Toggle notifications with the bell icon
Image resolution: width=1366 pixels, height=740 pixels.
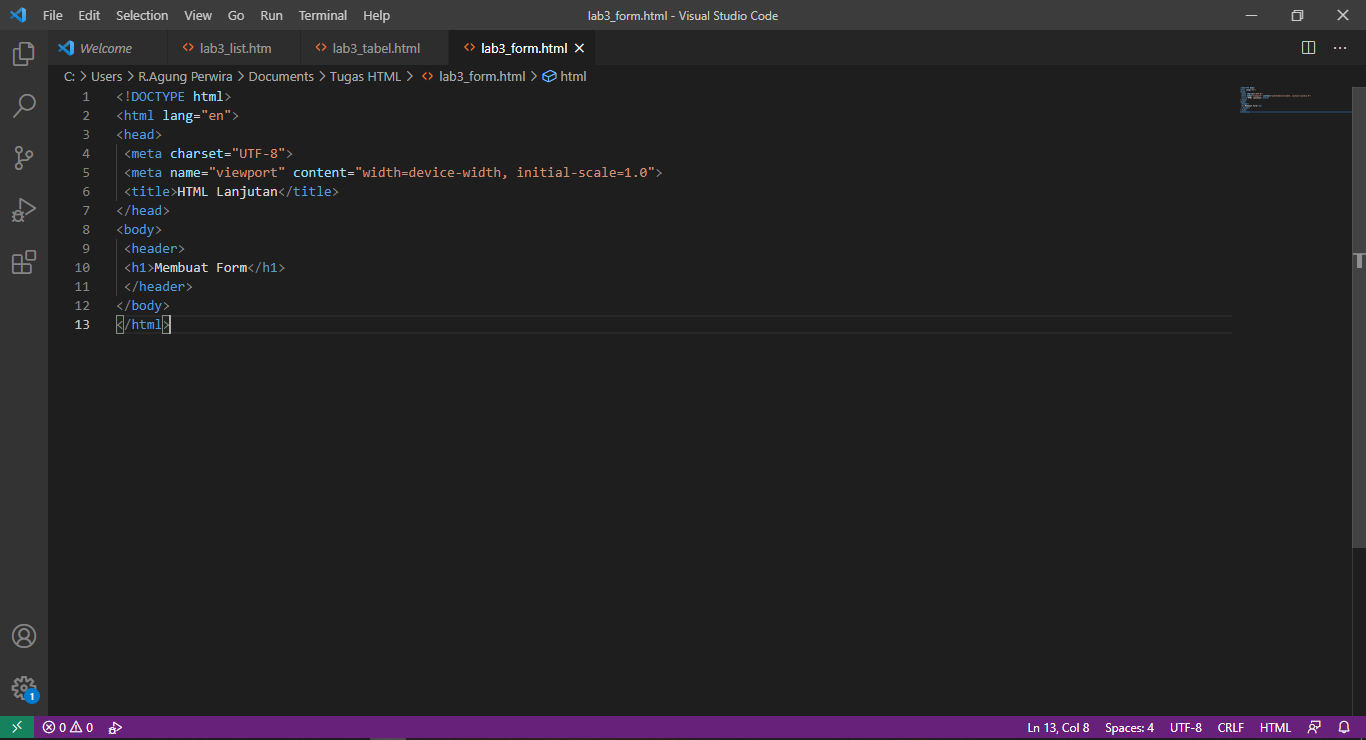pyautogui.click(x=1343, y=727)
